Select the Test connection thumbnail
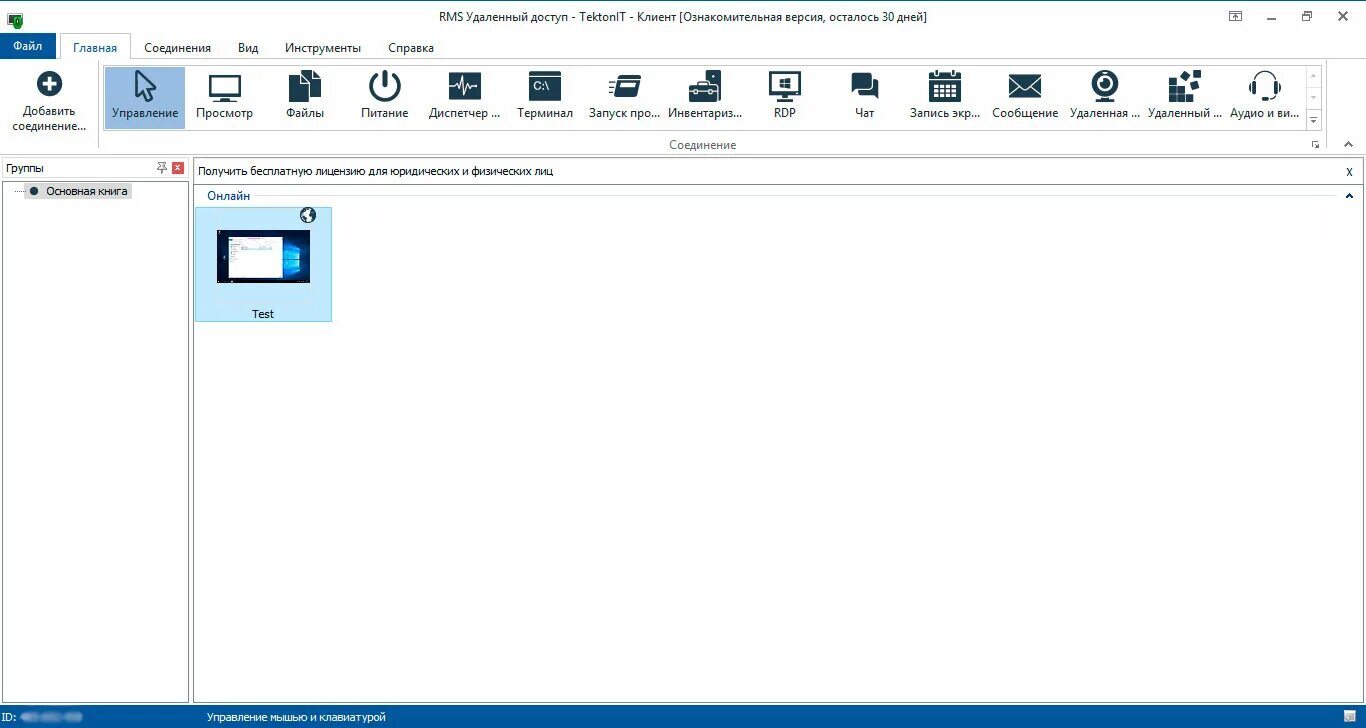This screenshot has width=1366, height=728. point(263,264)
